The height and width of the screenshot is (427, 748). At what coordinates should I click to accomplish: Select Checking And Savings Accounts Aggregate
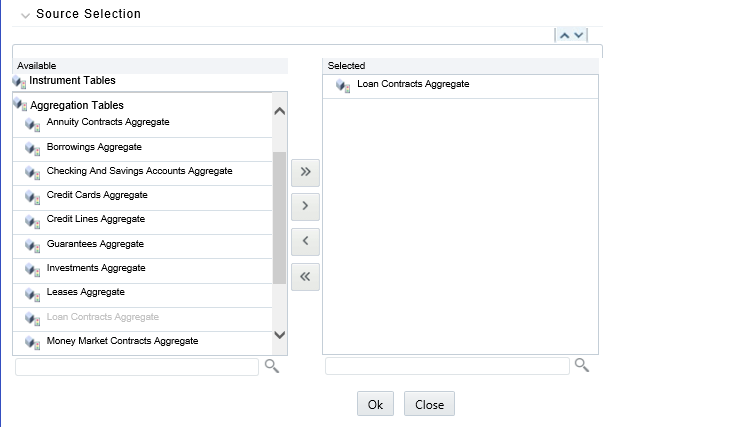[139, 171]
